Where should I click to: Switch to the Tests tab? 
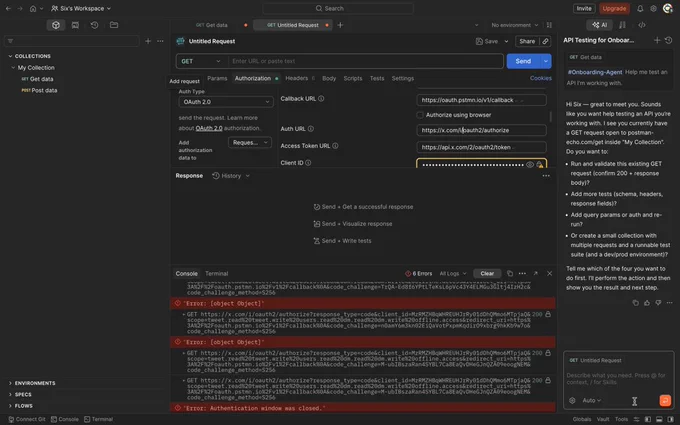(377, 78)
